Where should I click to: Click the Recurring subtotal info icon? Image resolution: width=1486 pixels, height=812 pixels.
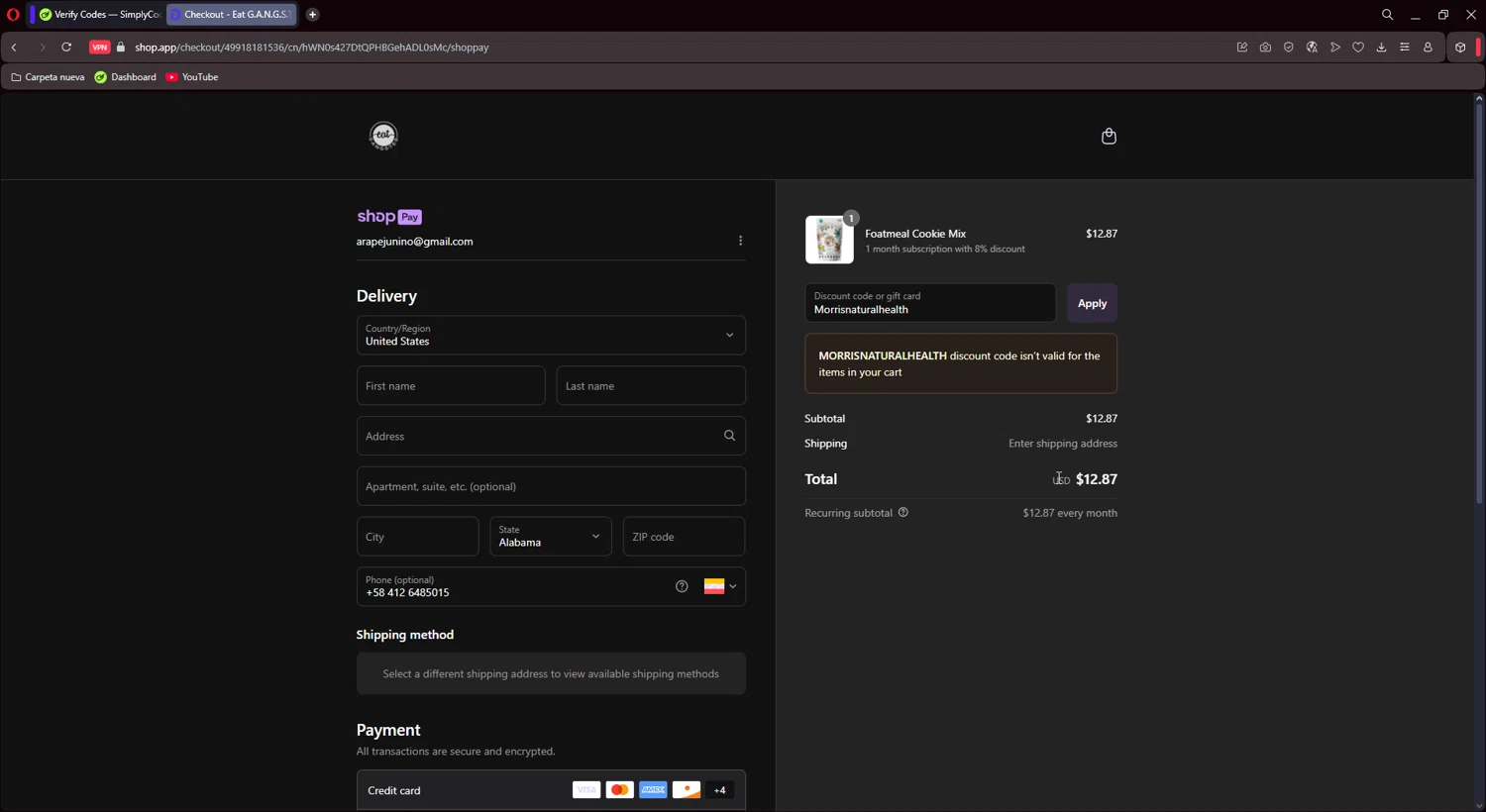click(902, 513)
